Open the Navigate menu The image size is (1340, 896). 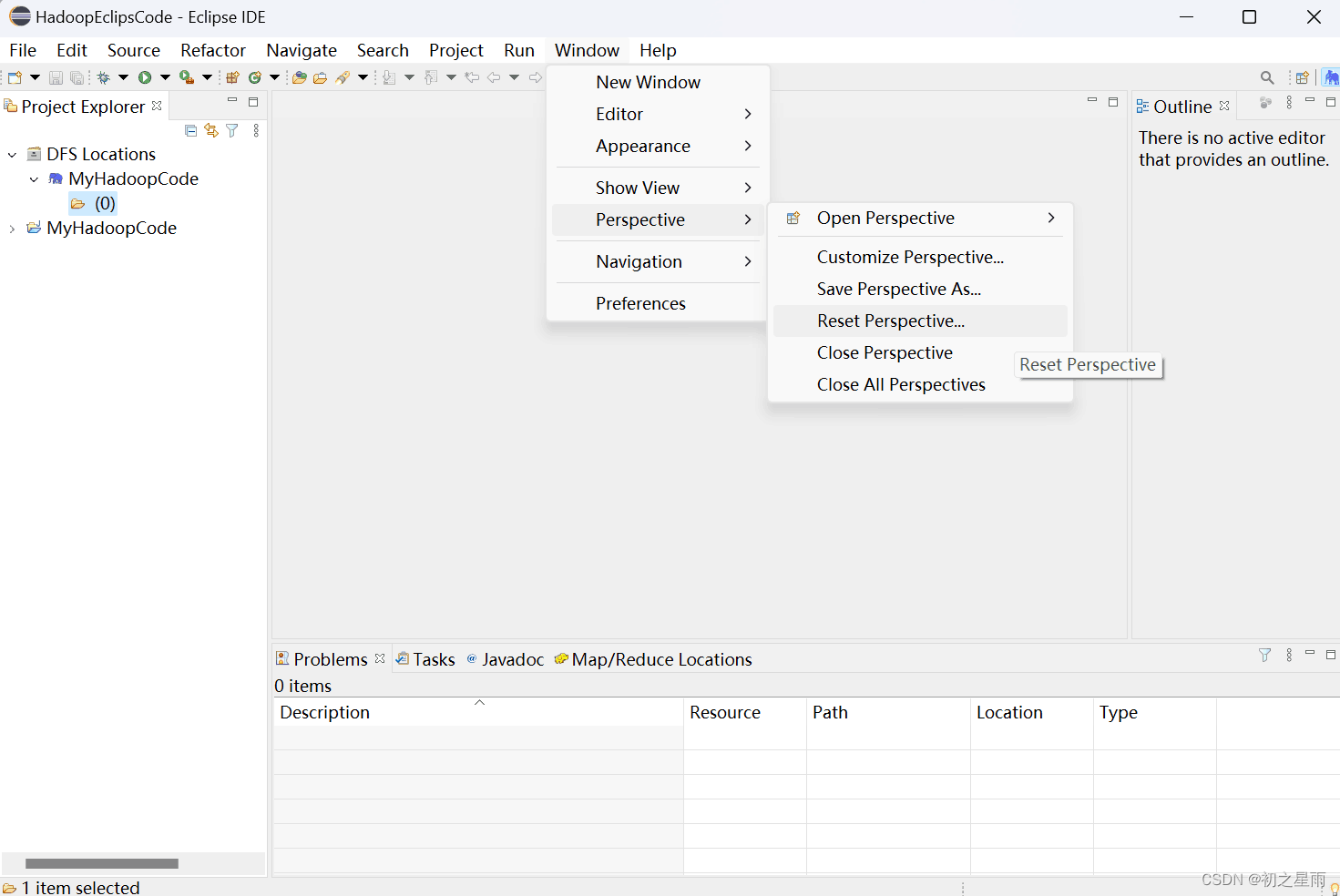click(302, 50)
